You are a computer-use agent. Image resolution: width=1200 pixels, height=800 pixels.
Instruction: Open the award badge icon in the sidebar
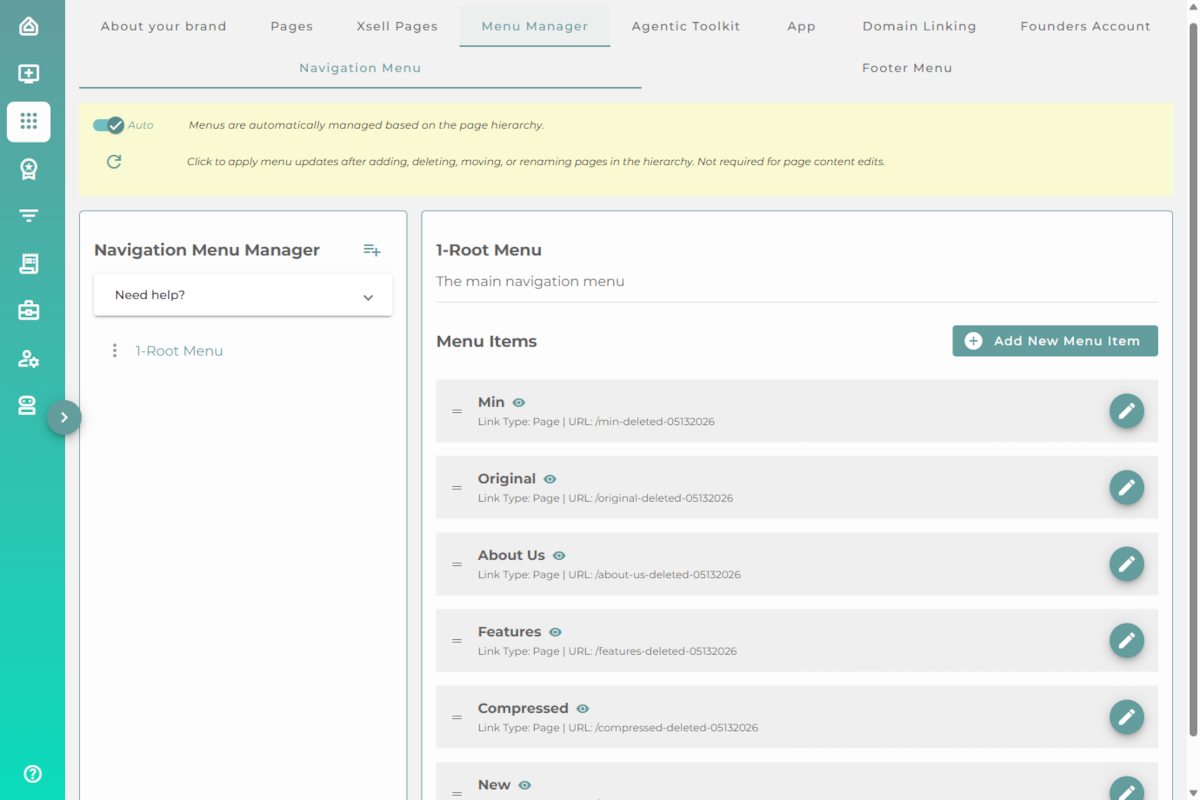click(29, 169)
